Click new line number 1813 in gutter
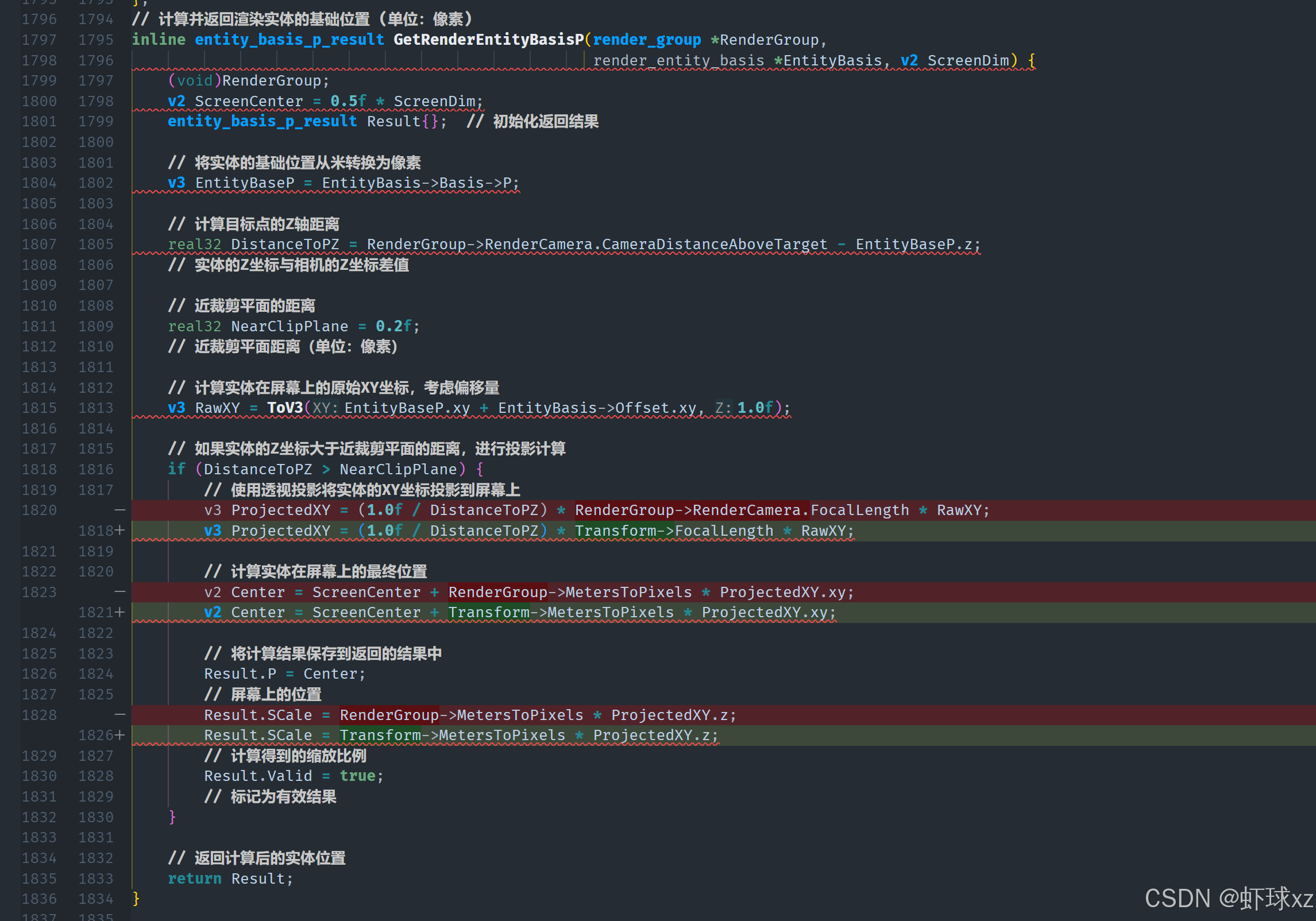Viewport: 1316px width, 921px height. tap(96, 408)
